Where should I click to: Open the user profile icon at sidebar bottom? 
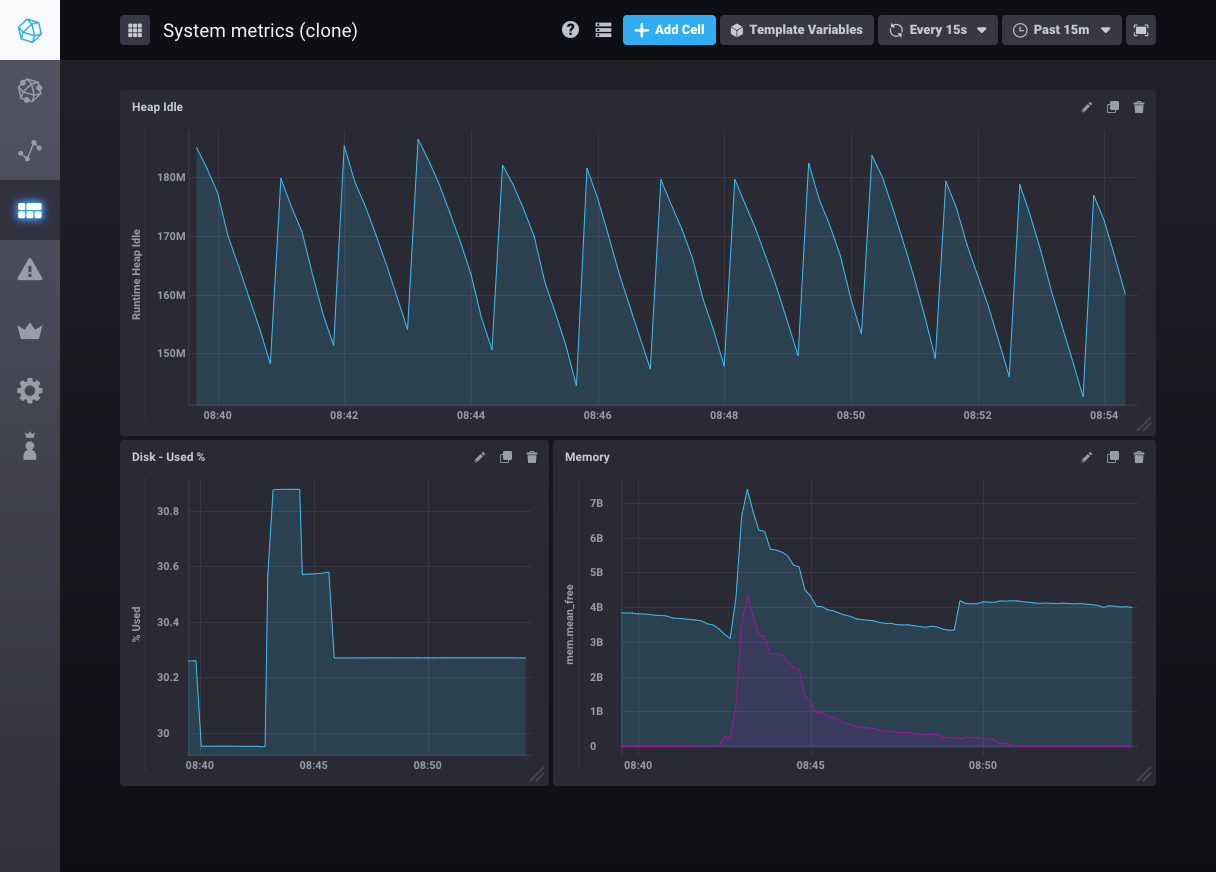[x=30, y=447]
